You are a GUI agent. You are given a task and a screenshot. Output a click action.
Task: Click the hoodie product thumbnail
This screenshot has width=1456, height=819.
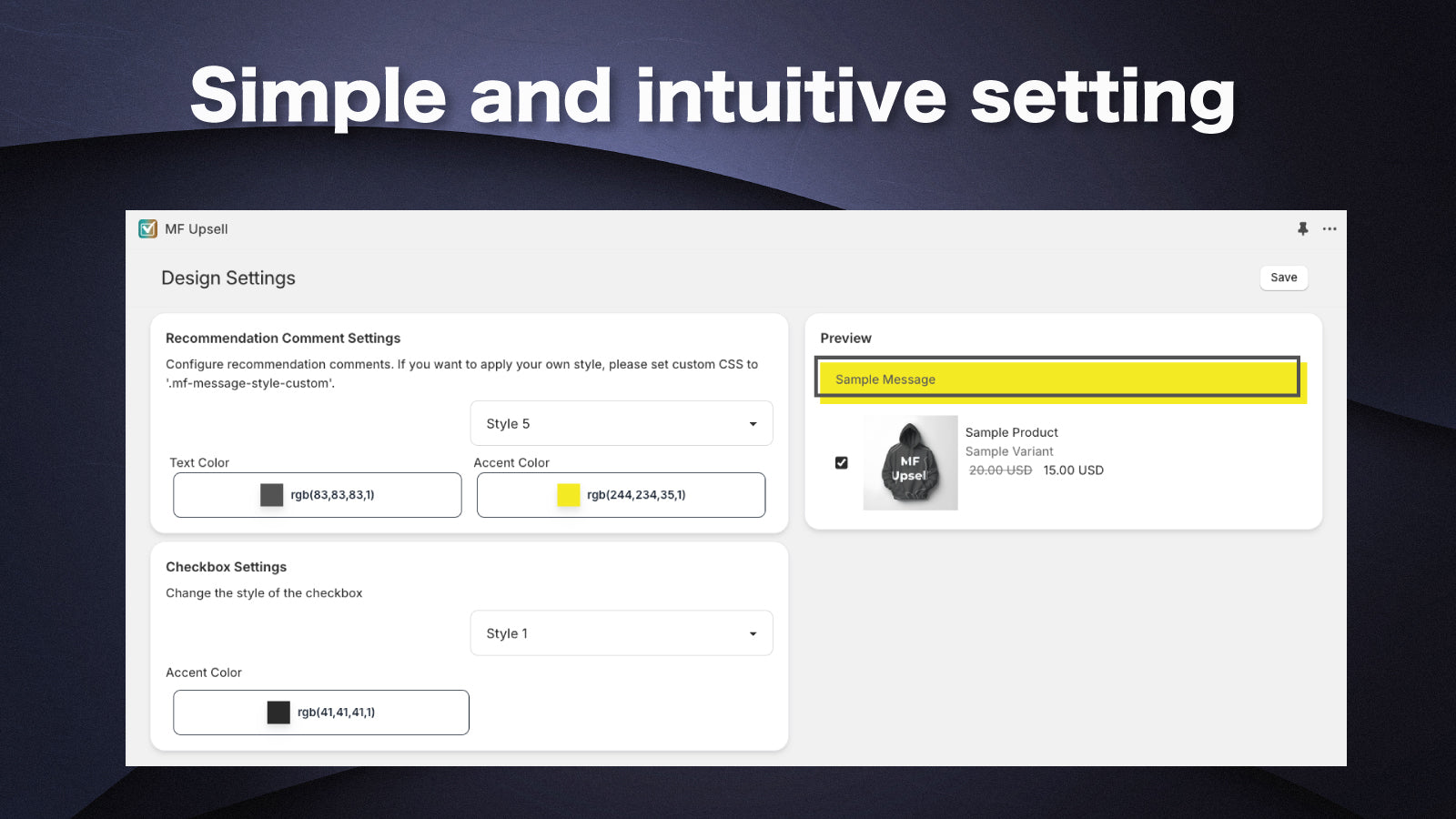click(910, 463)
